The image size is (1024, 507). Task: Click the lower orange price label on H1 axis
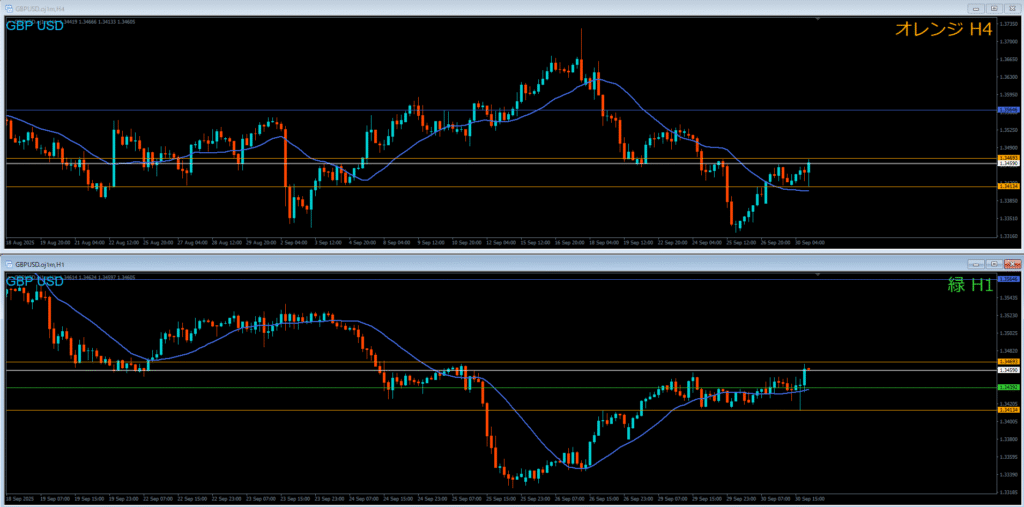tap(1008, 410)
